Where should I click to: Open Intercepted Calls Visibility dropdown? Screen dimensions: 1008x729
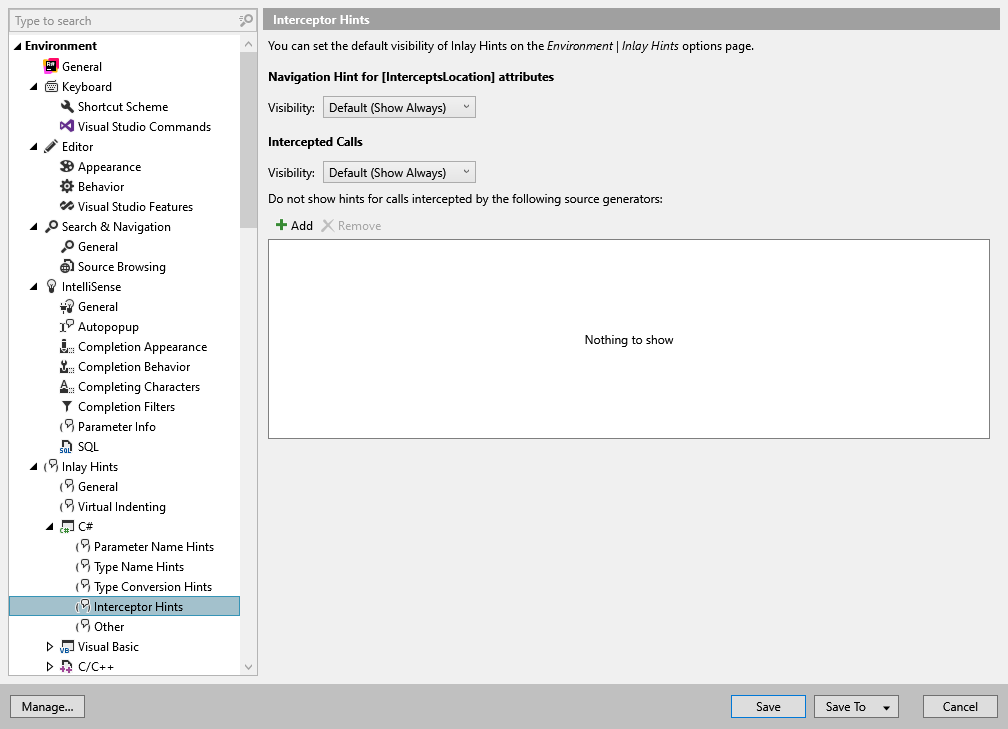[x=399, y=172]
